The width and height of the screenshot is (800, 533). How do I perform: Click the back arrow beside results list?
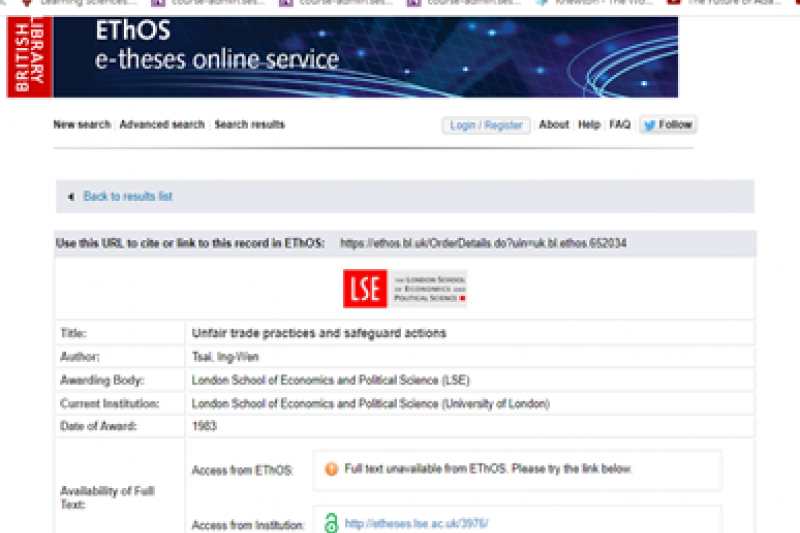click(71, 197)
